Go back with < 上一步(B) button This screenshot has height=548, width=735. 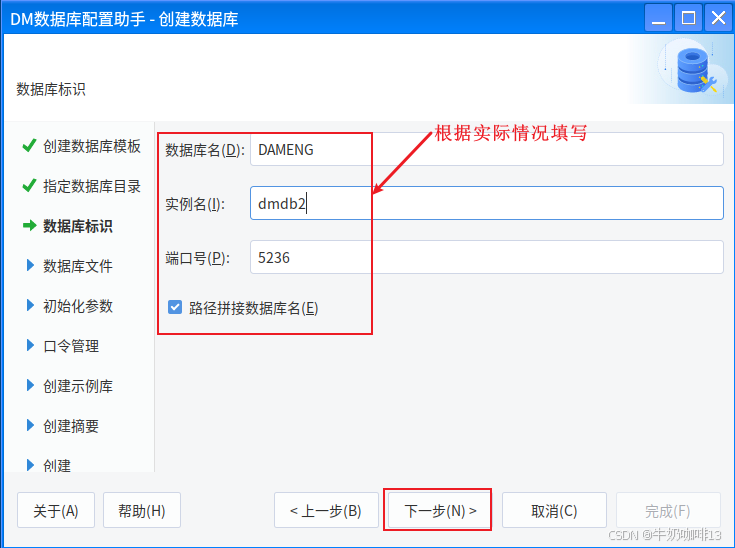(326, 510)
